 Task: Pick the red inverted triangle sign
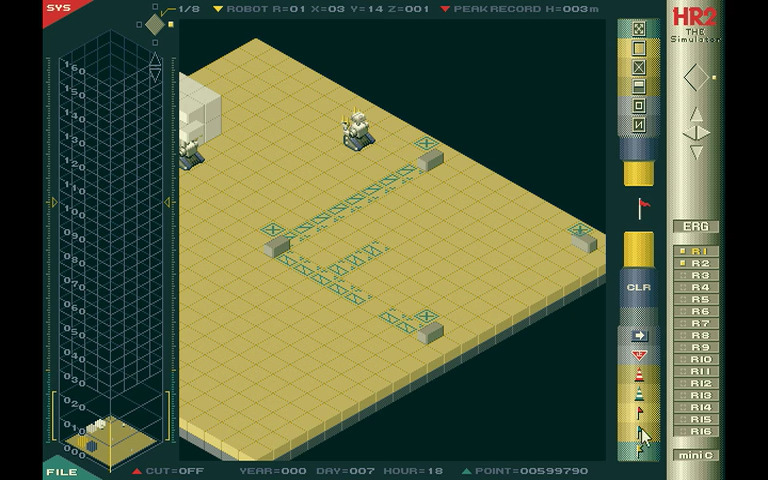[639, 356]
